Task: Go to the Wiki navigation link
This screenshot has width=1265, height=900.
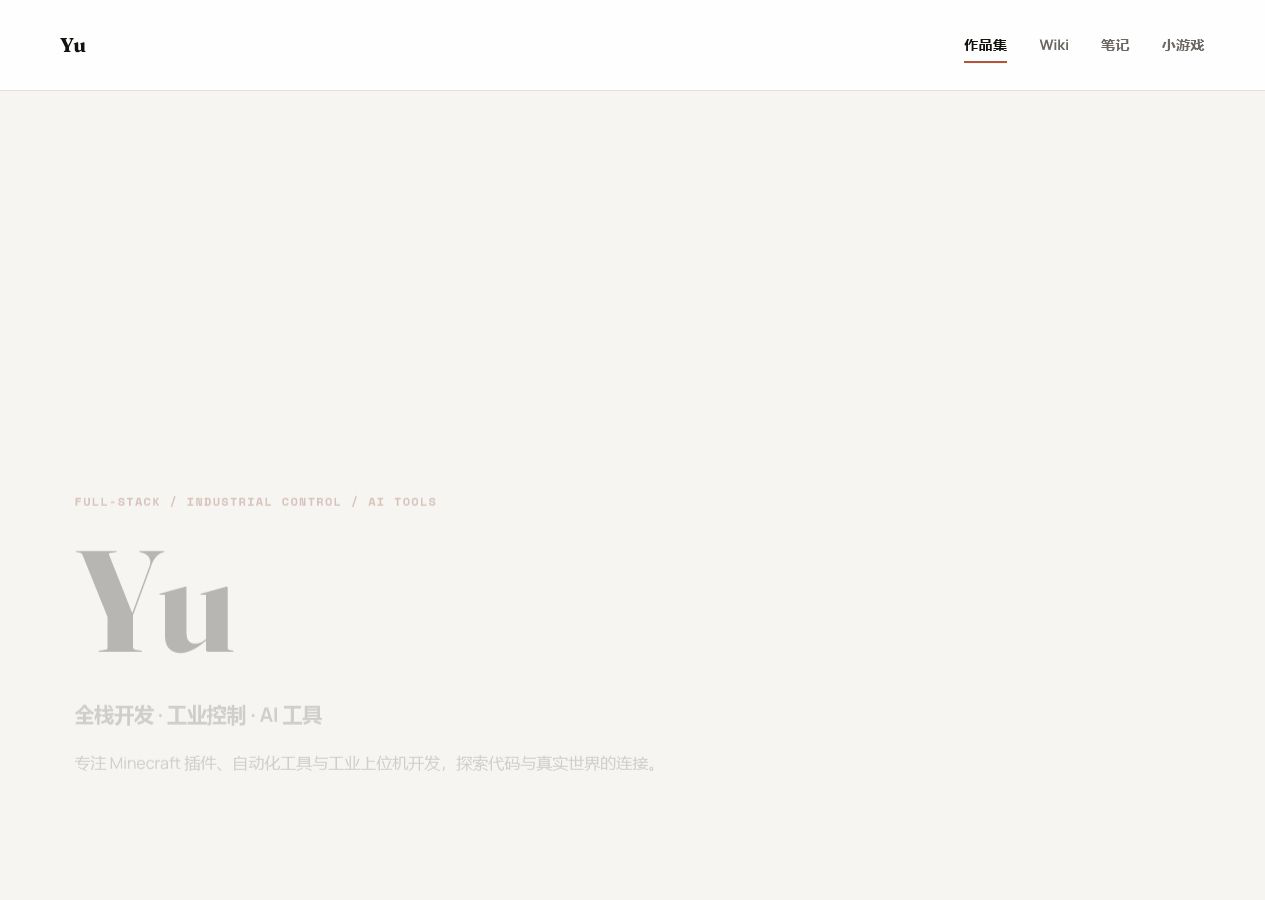Action: click(1054, 45)
